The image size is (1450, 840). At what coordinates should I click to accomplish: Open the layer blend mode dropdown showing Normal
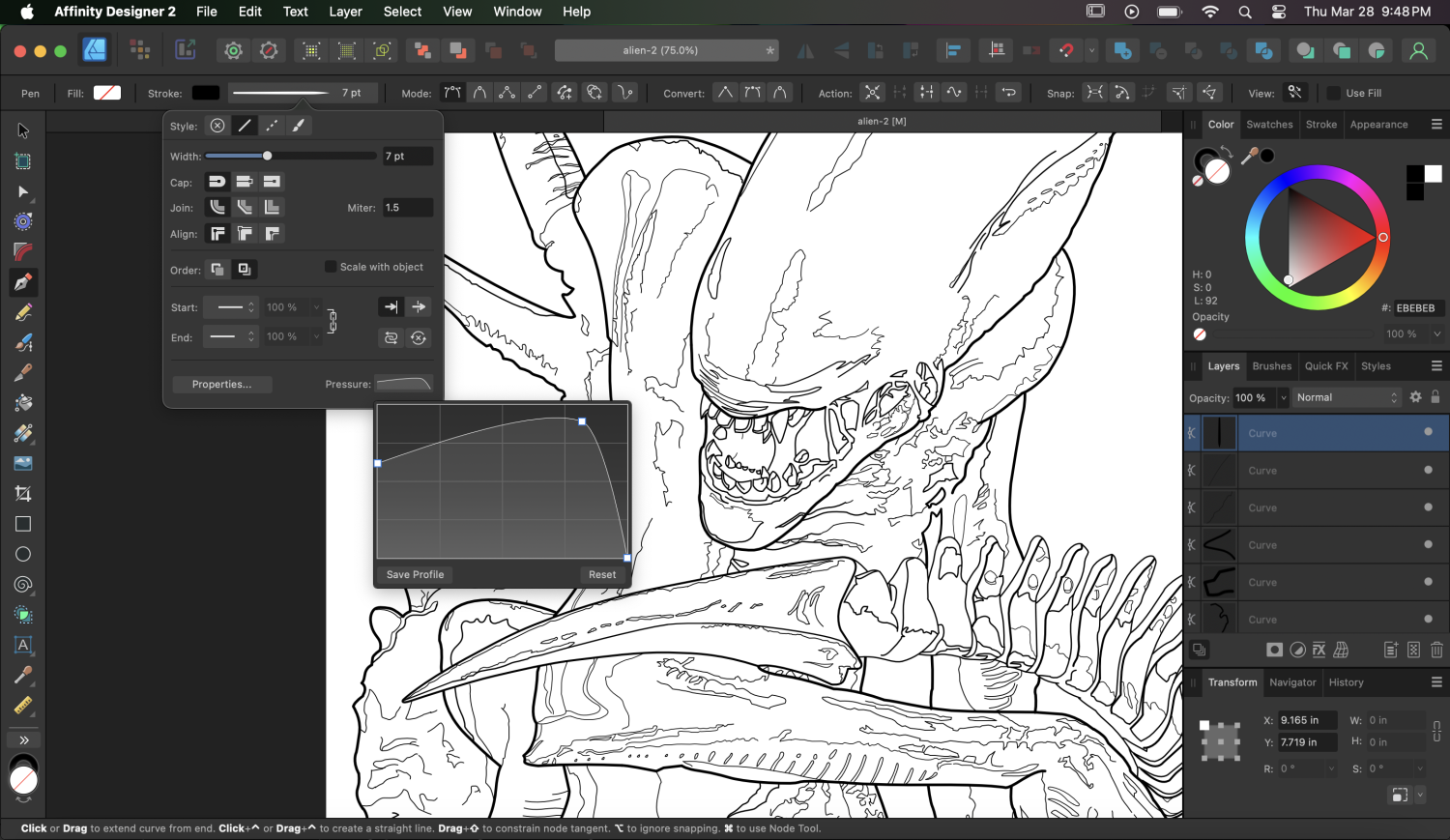coord(1347,397)
